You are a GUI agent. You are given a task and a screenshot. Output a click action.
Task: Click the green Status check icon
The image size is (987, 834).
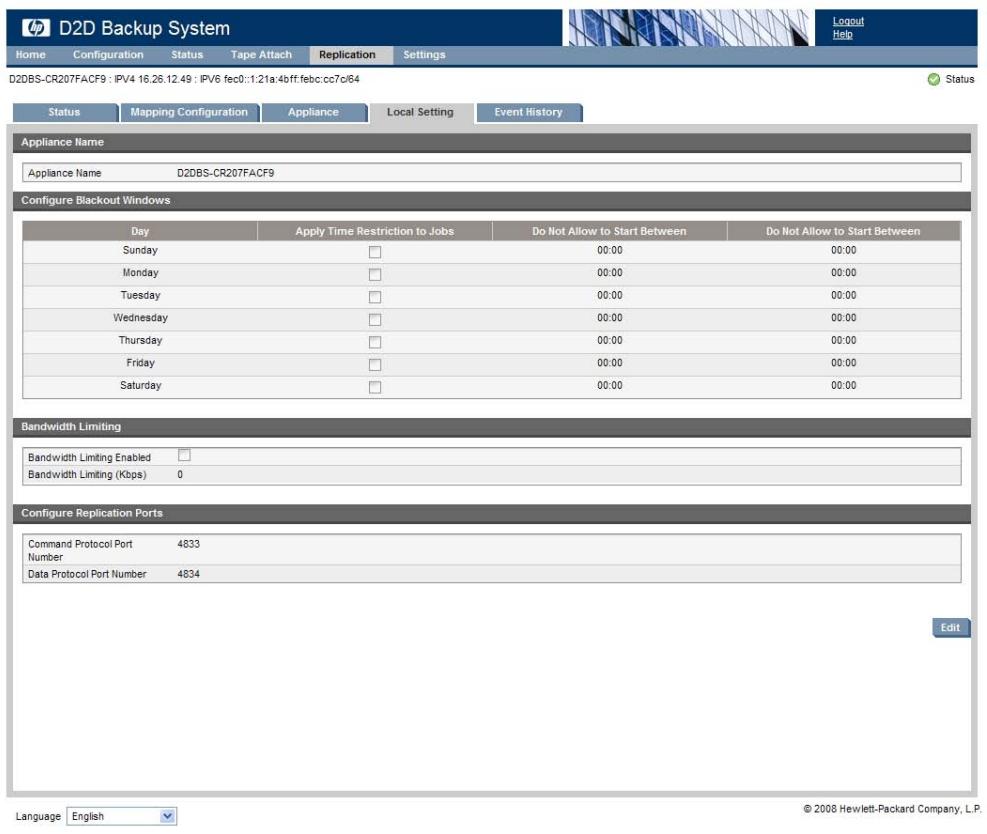click(x=933, y=79)
